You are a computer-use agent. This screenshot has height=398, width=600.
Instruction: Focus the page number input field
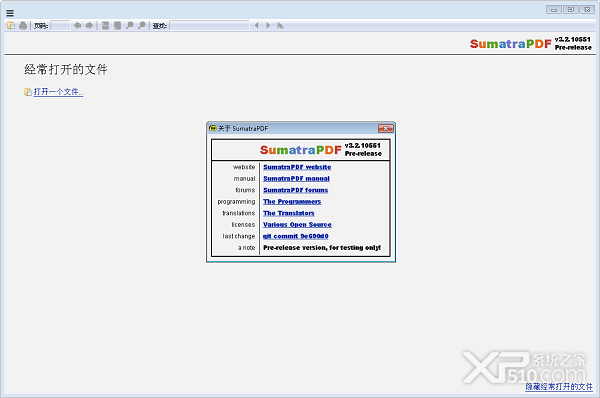point(60,26)
